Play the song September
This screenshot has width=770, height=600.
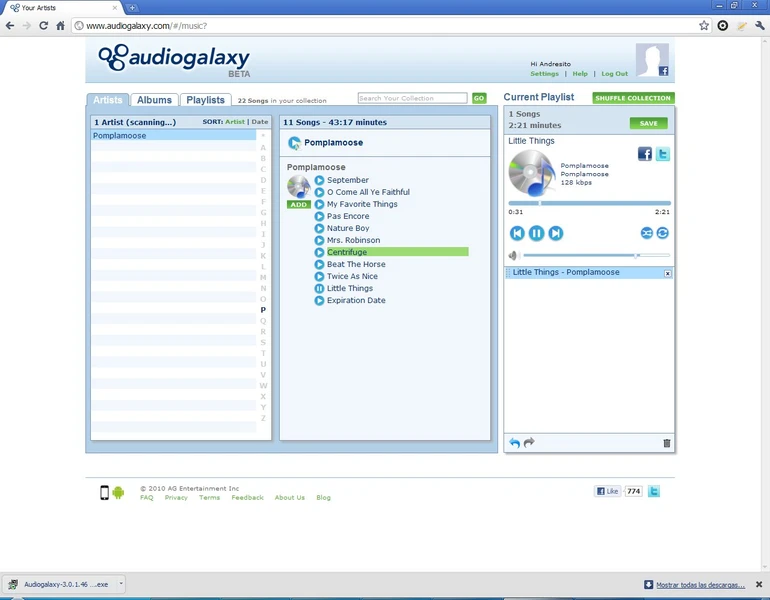[319, 180]
